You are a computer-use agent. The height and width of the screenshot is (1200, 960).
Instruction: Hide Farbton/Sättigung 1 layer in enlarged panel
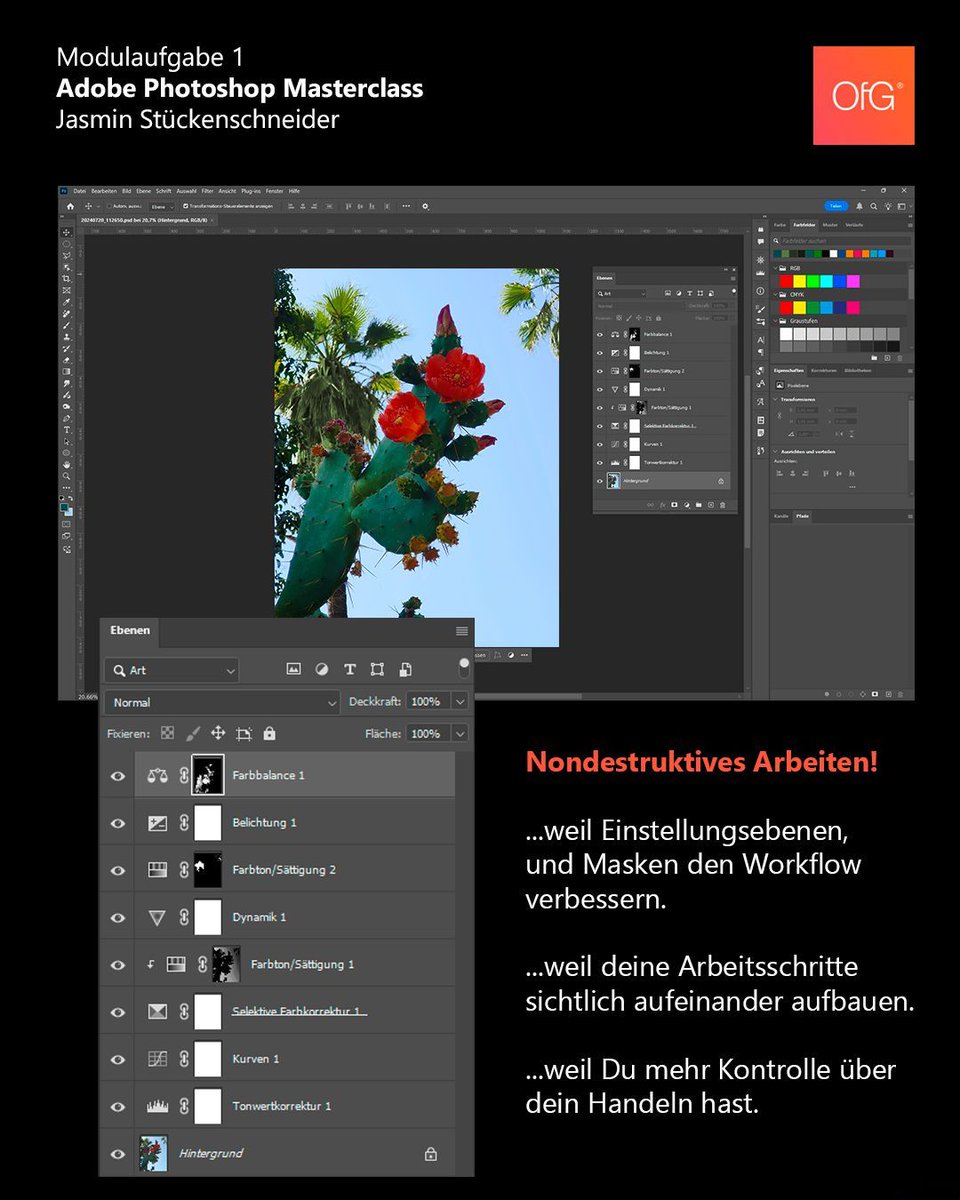pos(118,965)
